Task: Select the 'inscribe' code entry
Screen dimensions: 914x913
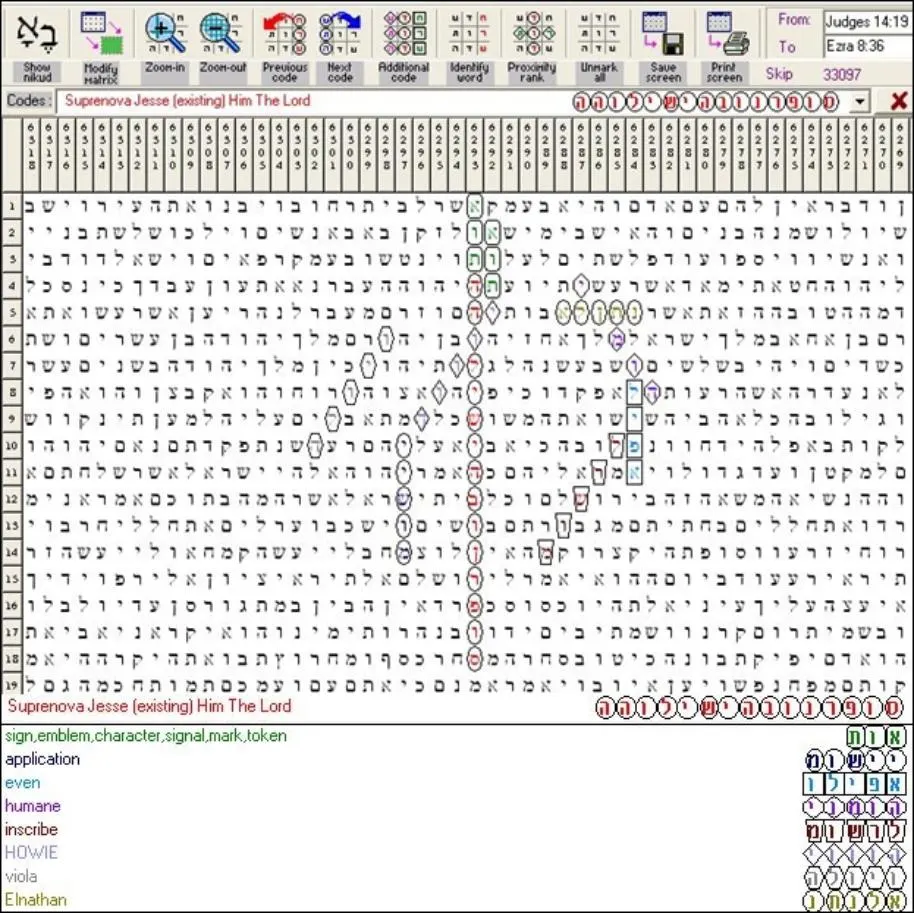Action: point(31,829)
